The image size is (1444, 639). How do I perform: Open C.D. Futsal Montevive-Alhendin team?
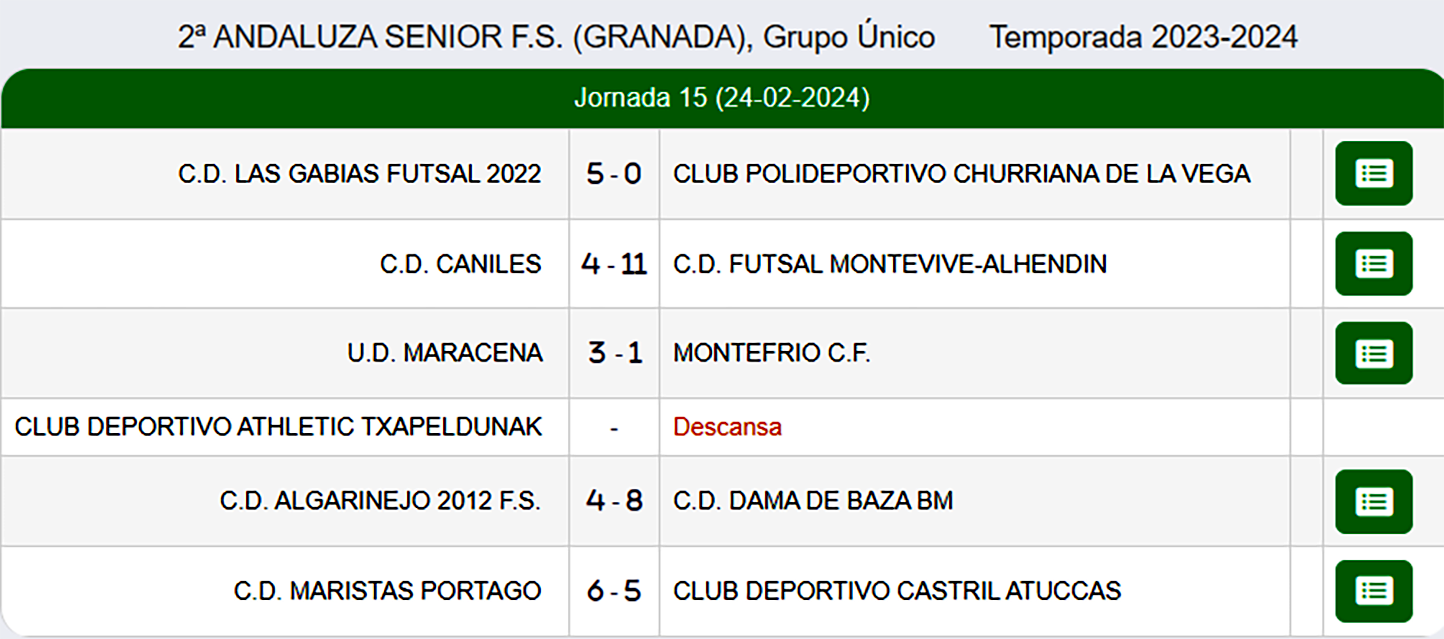pos(890,264)
